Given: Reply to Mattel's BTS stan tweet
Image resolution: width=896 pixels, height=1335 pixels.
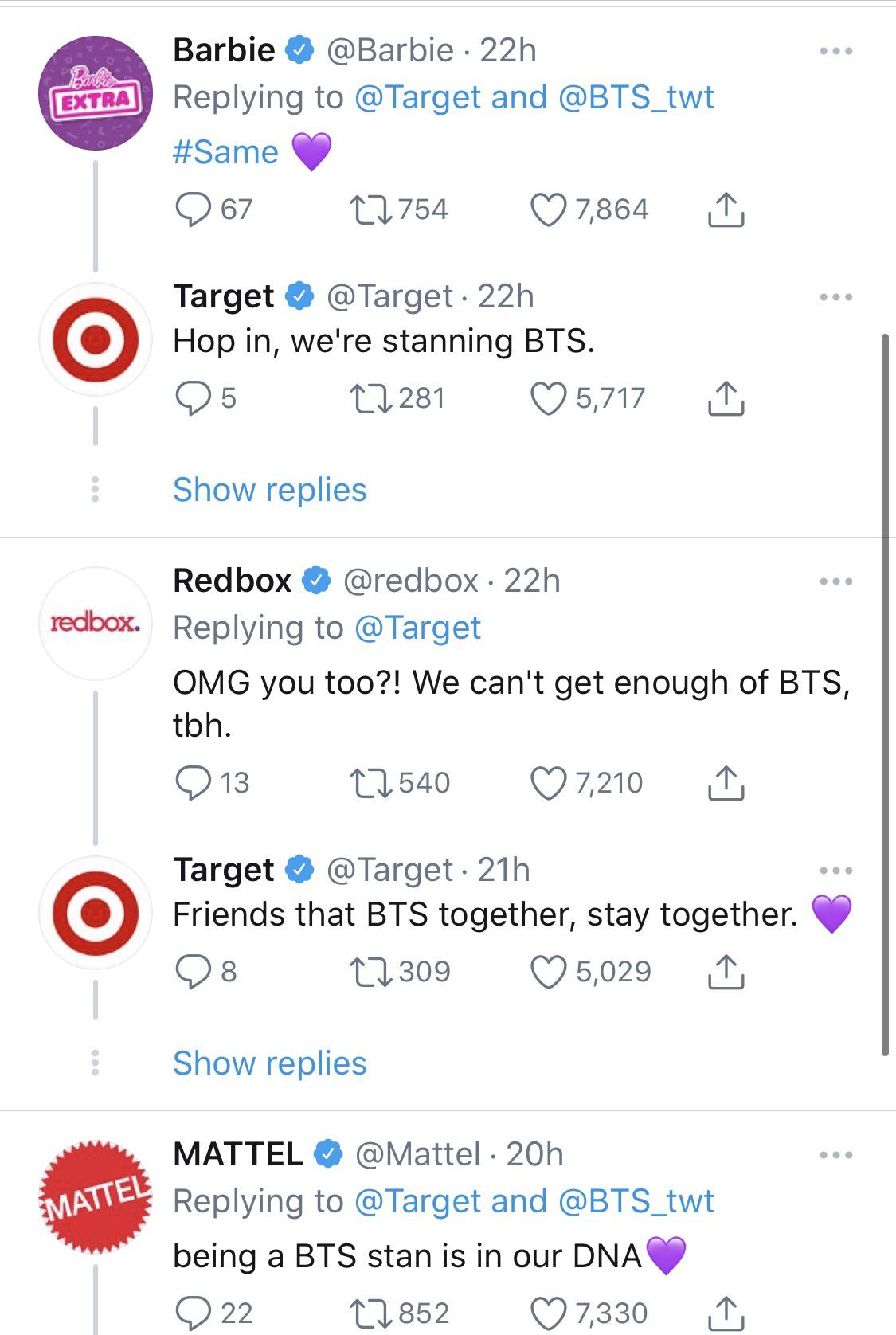Looking at the screenshot, I should click(192, 1313).
